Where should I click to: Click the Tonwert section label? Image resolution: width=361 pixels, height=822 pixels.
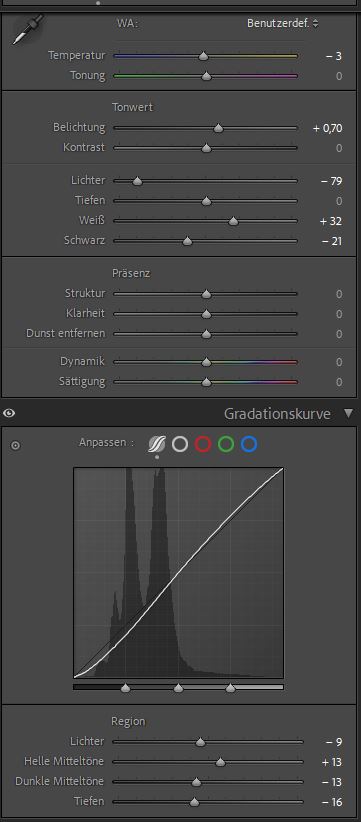tap(133, 107)
